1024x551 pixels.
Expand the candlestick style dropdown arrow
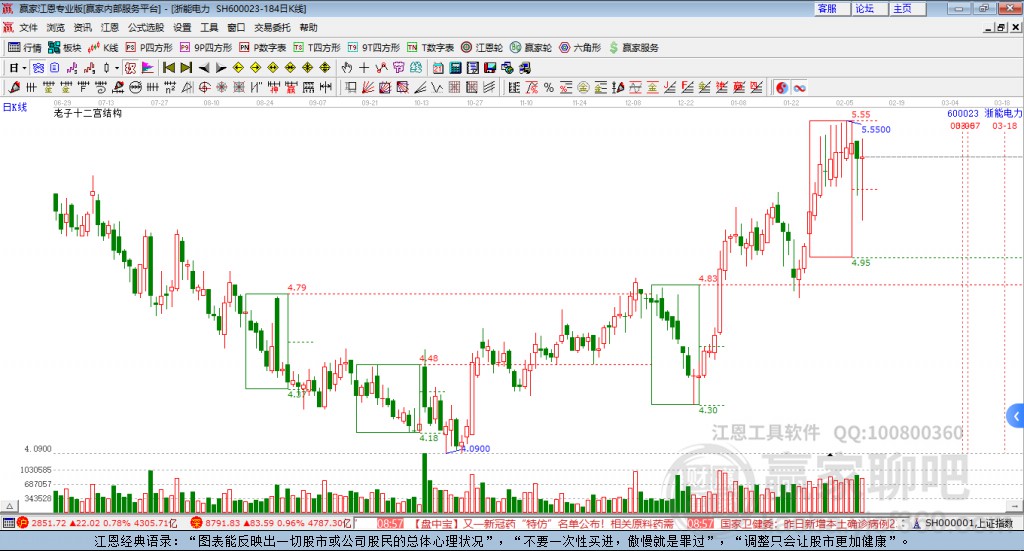(116, 68)
